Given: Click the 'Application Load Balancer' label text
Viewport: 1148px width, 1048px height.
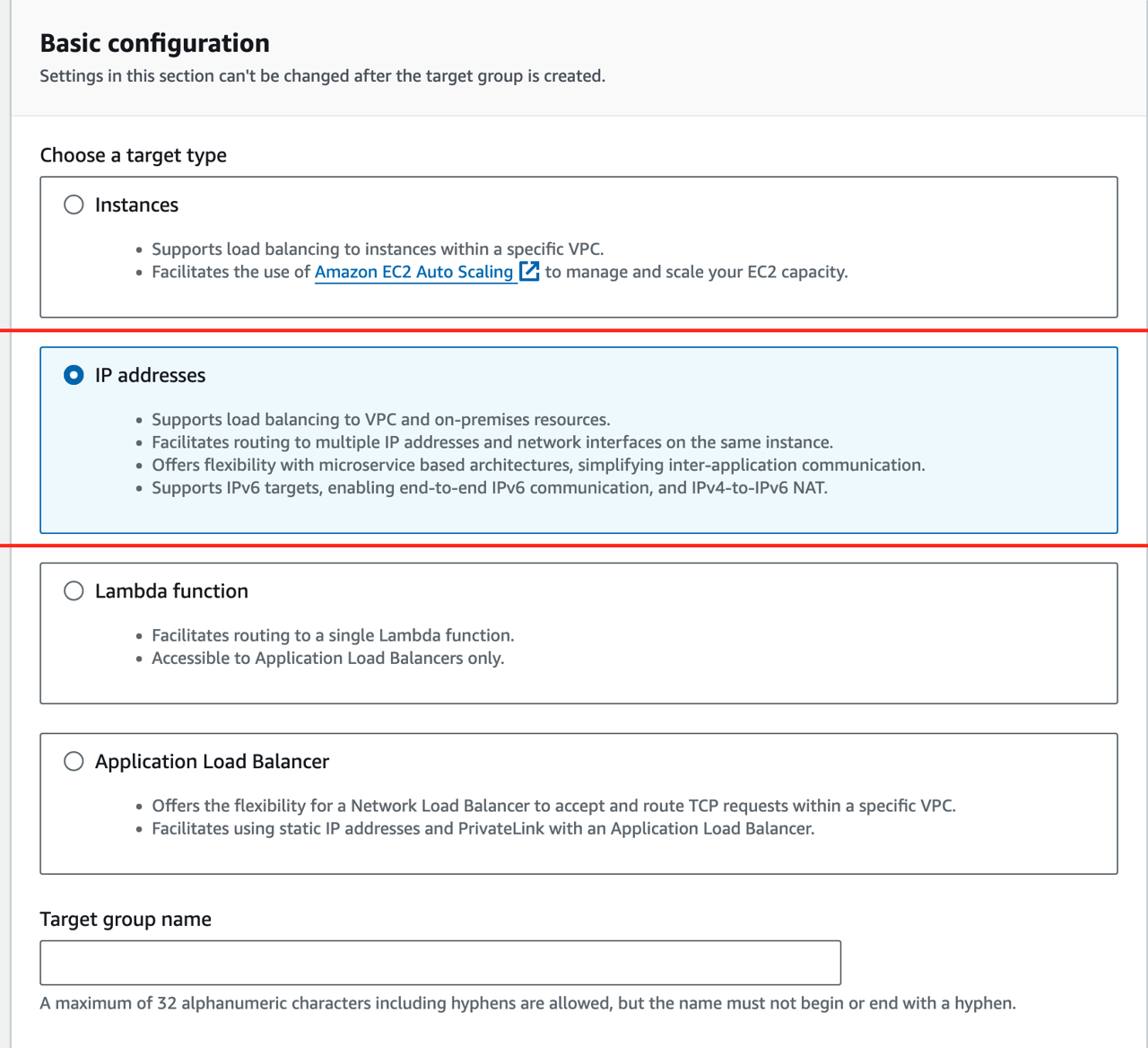Looking at the screenshot, I should point(212,761).
